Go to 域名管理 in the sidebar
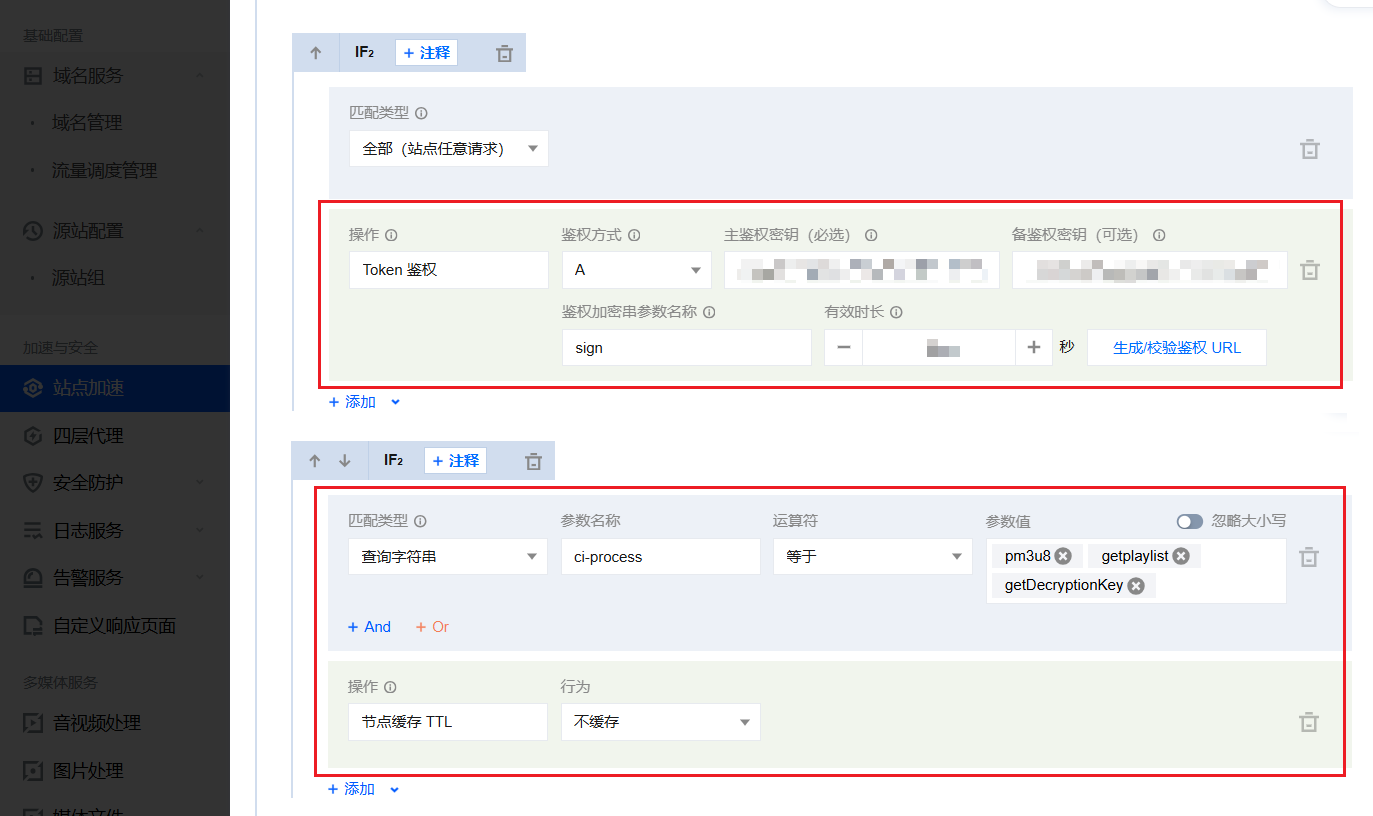This screenshot has width=1373, height=816. (x=87, y=123)
